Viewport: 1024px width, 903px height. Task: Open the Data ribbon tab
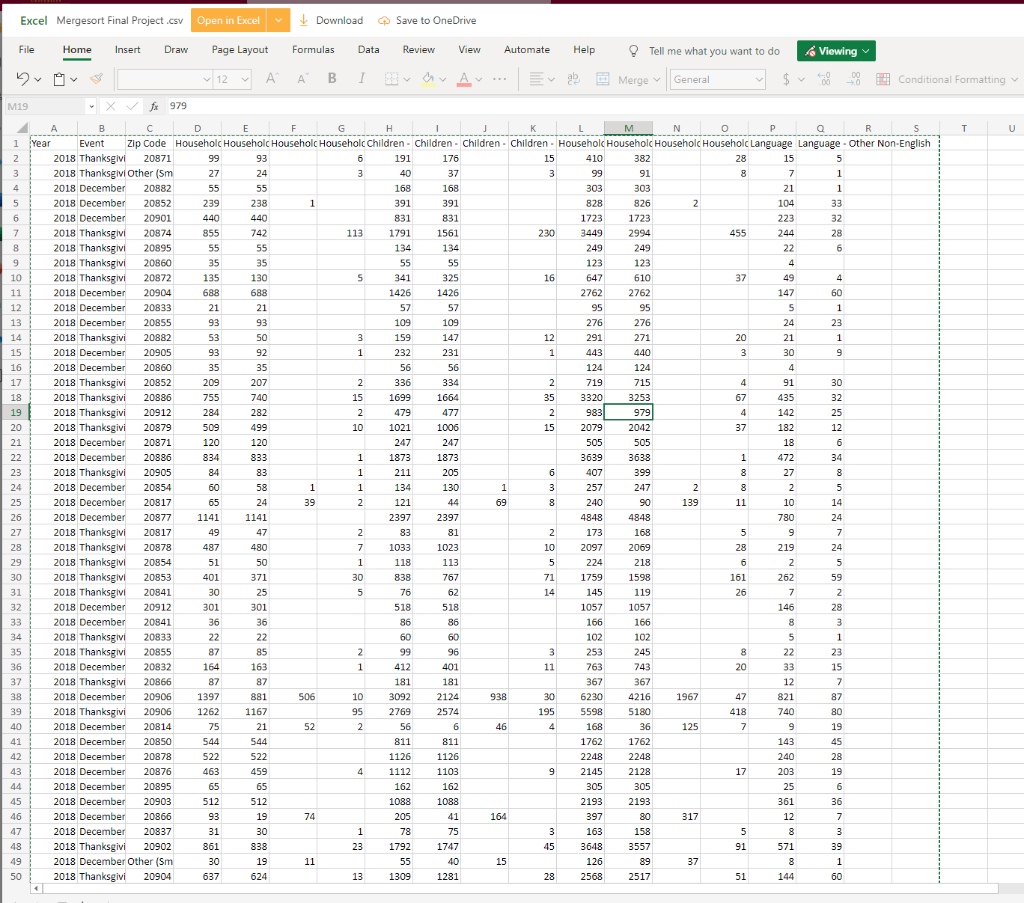[x=368, y=49]
